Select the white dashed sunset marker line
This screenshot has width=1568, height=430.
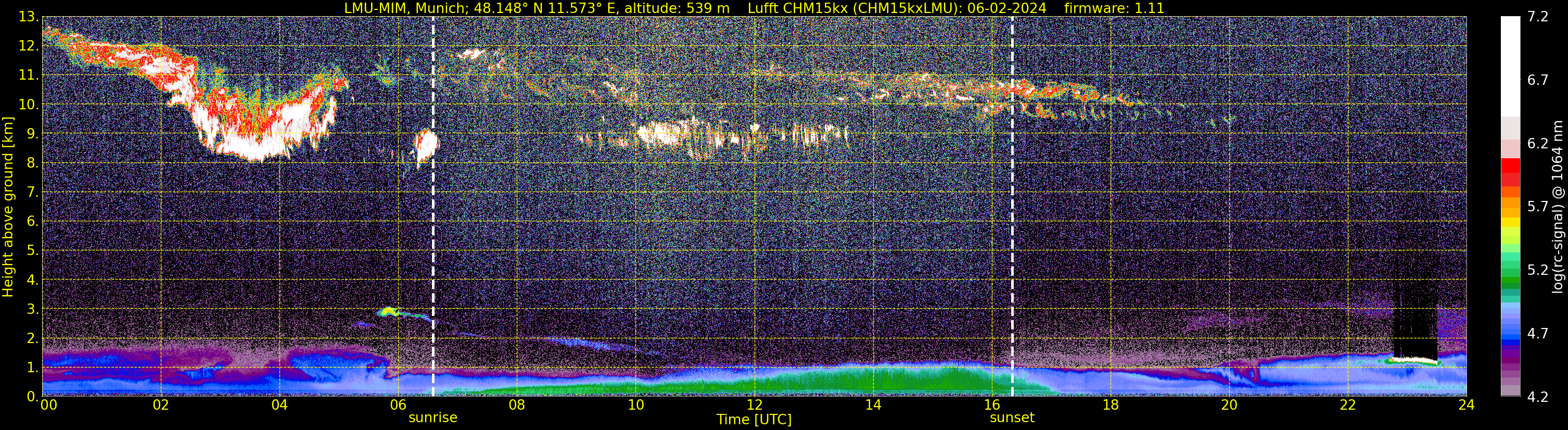coord(1012,207)
